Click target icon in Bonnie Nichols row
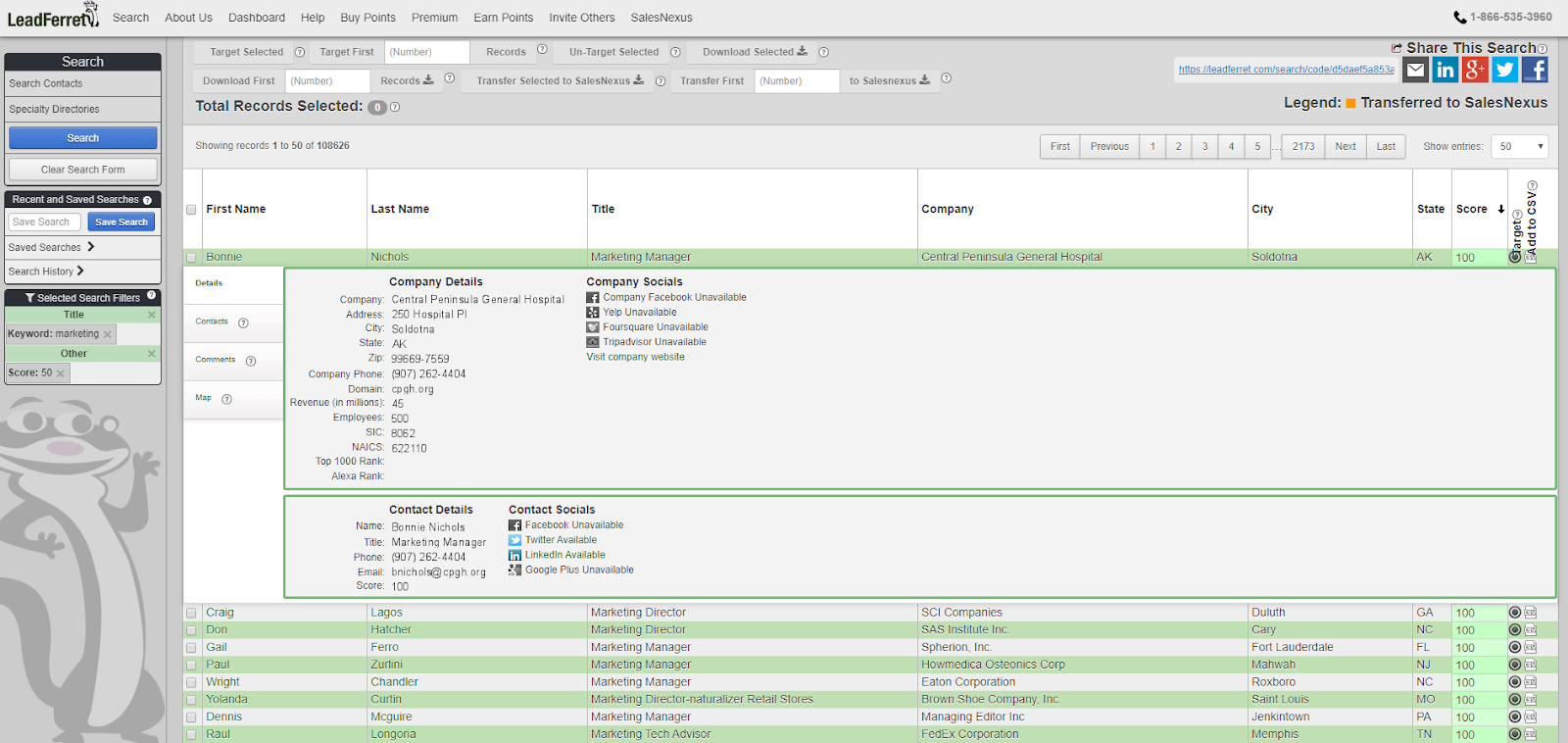This screenshot has height=743, width=1568. click(1515, 257)
